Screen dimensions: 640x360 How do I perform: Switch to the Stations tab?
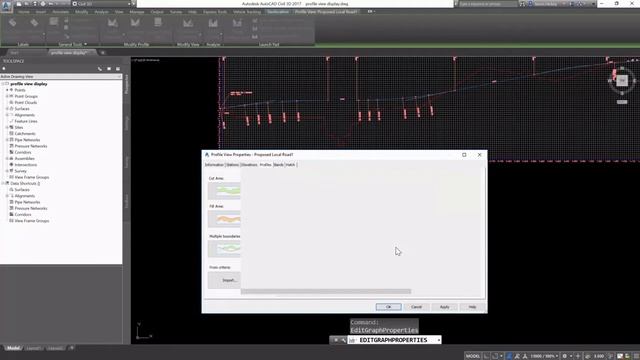point(233,165)
